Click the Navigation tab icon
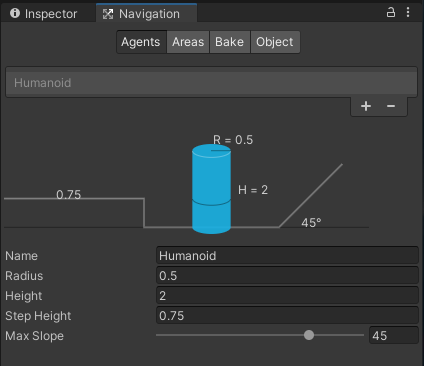The width and height of the screenshot is (424, 366). click(x=108, y=14)
